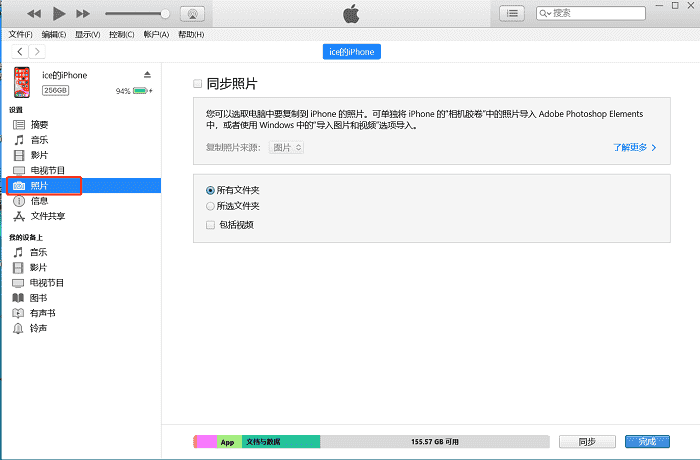Open the 复制照片来源 图片 dropdown
The width and height of the screenshot is (700, 460).
[x=287, y=147]
